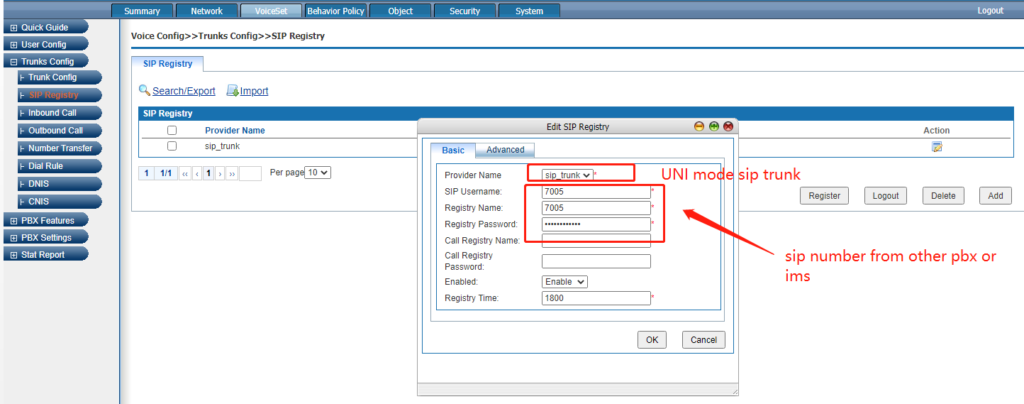The height and width of the screenshot is (404, 1024).
Task: Open the Security top tab
Action: click(464, 11)
